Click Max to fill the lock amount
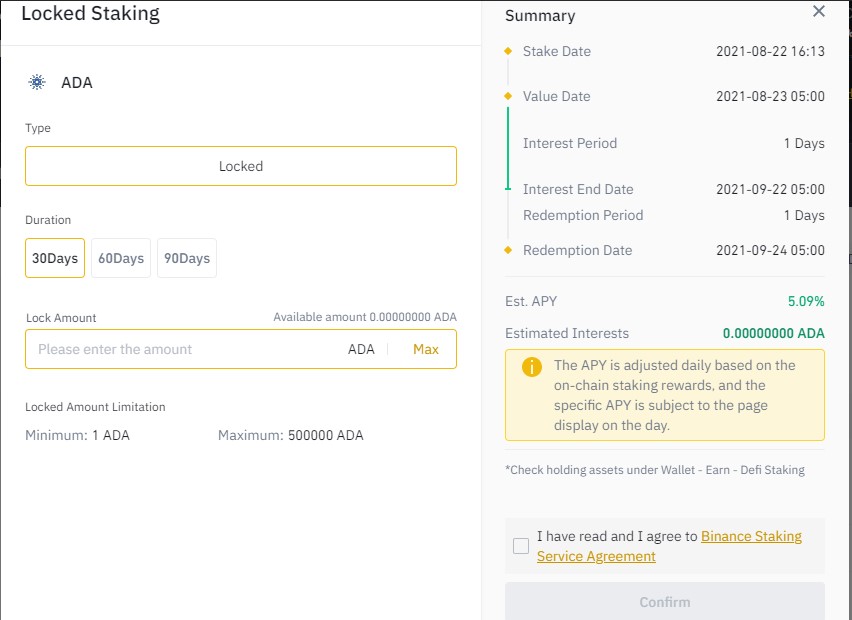Viewport: 852px width, 620px height. pos(425,349)
